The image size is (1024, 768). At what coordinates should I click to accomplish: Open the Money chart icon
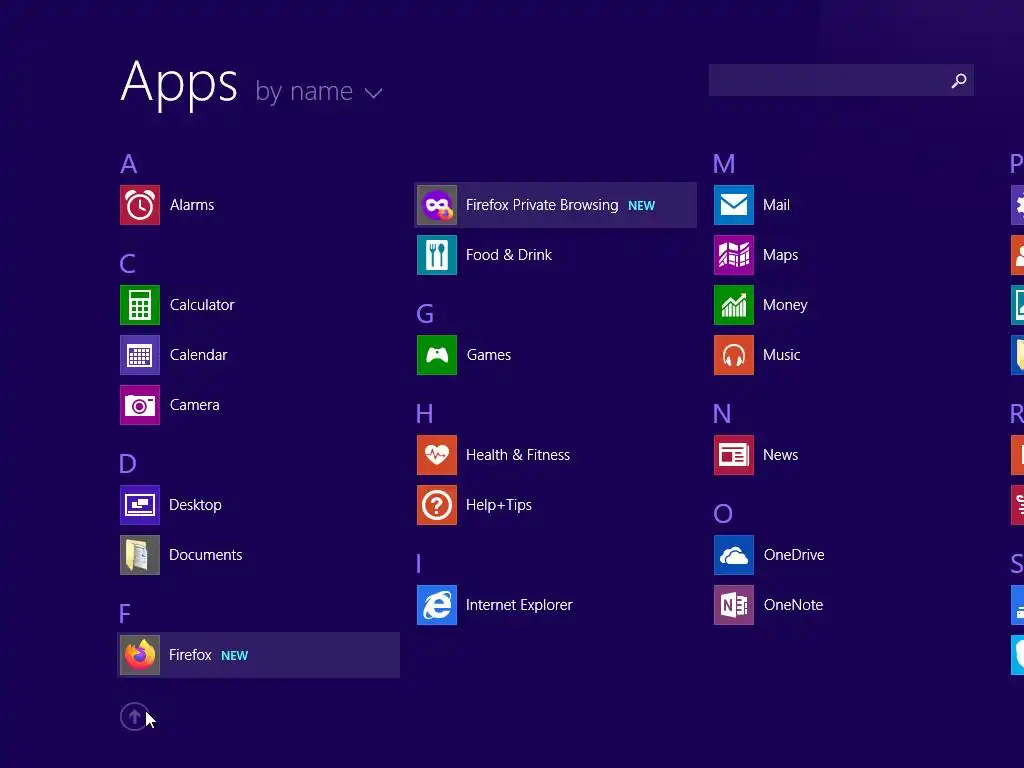(x=734, y=305)
